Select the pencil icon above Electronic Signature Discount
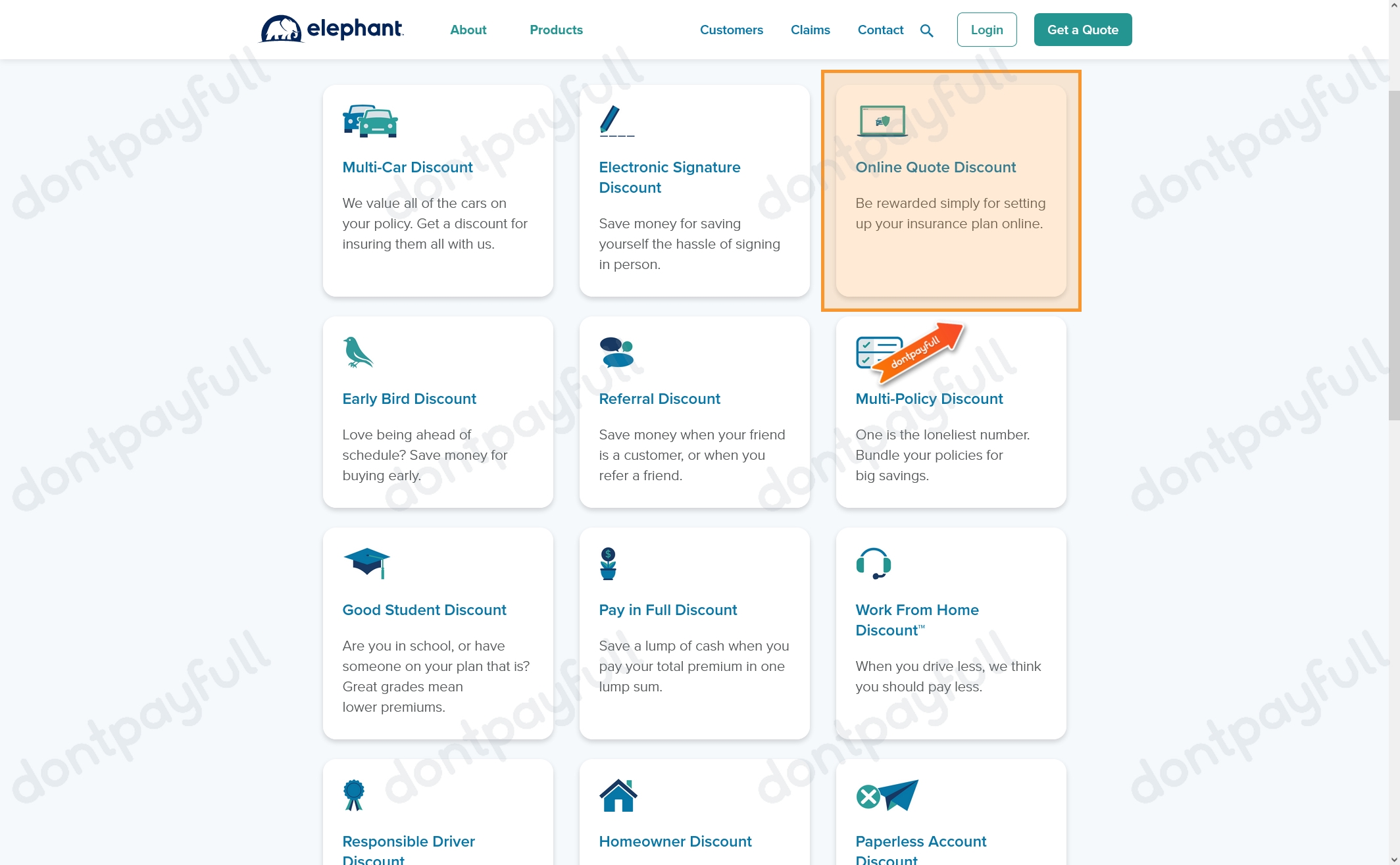This screenshot has width=1400, height=865. (616, 121)
